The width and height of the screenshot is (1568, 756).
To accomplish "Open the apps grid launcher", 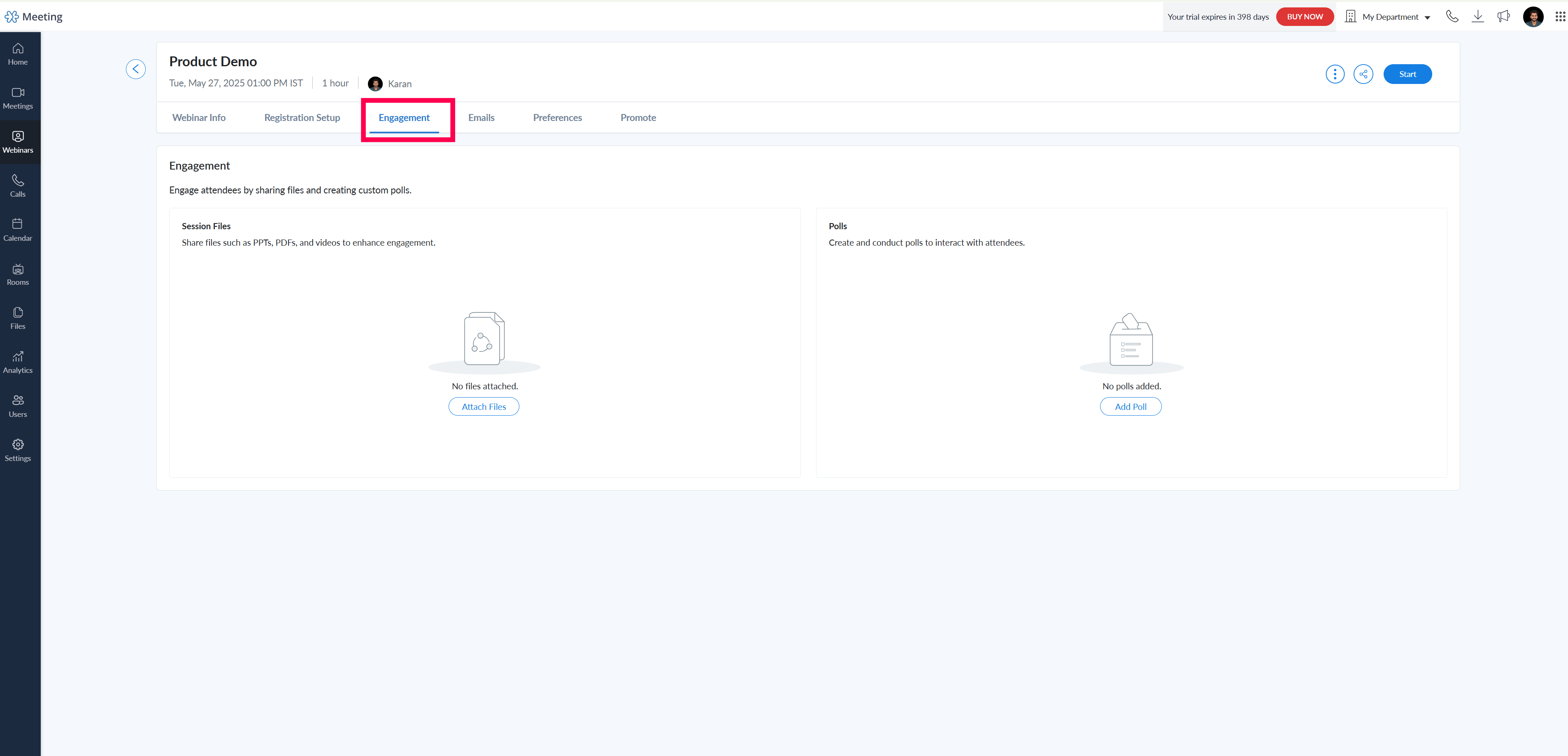I will pyautogui.click(x=1560, y=16).
